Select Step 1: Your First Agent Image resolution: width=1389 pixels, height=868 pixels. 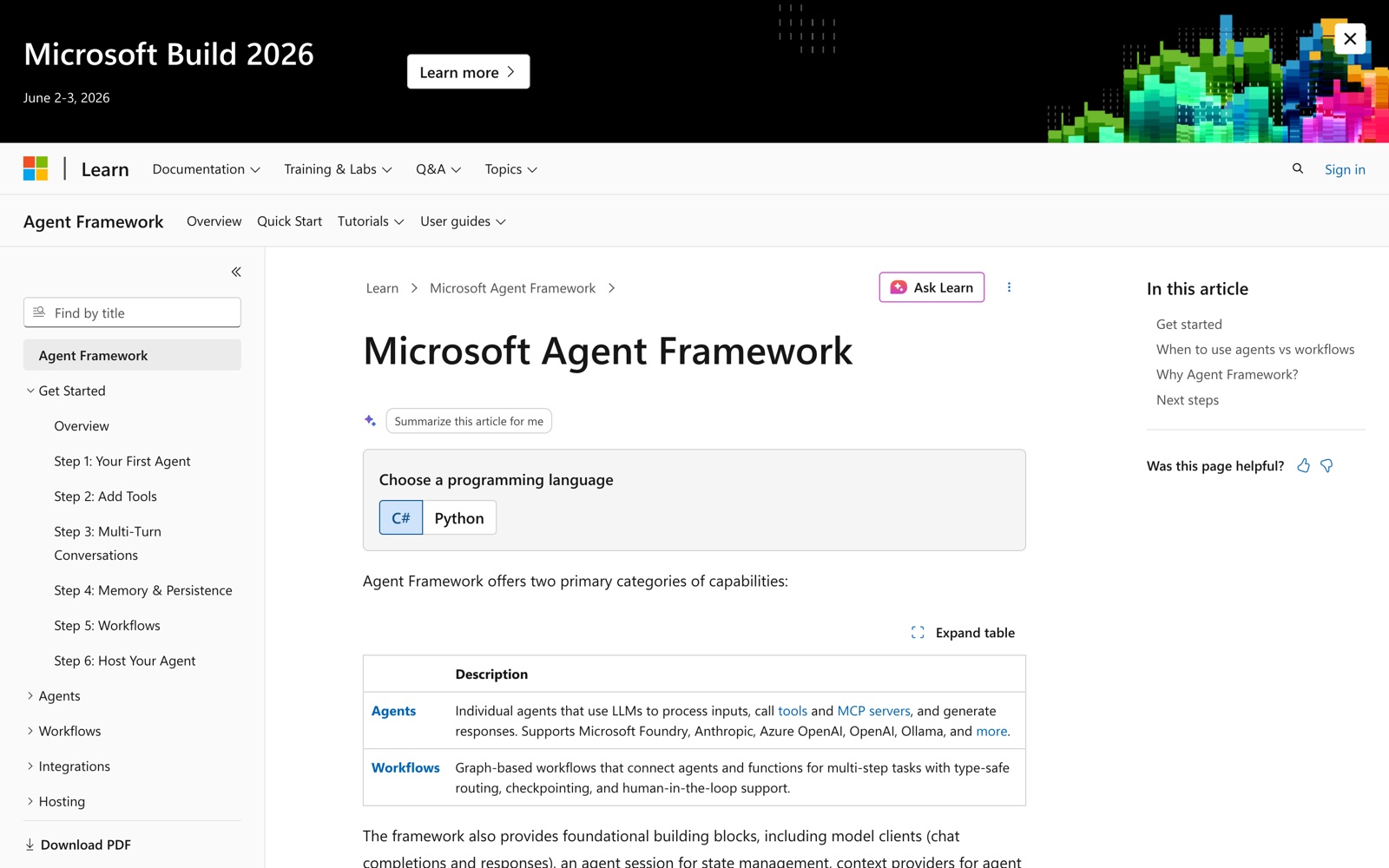click(122, 461)
